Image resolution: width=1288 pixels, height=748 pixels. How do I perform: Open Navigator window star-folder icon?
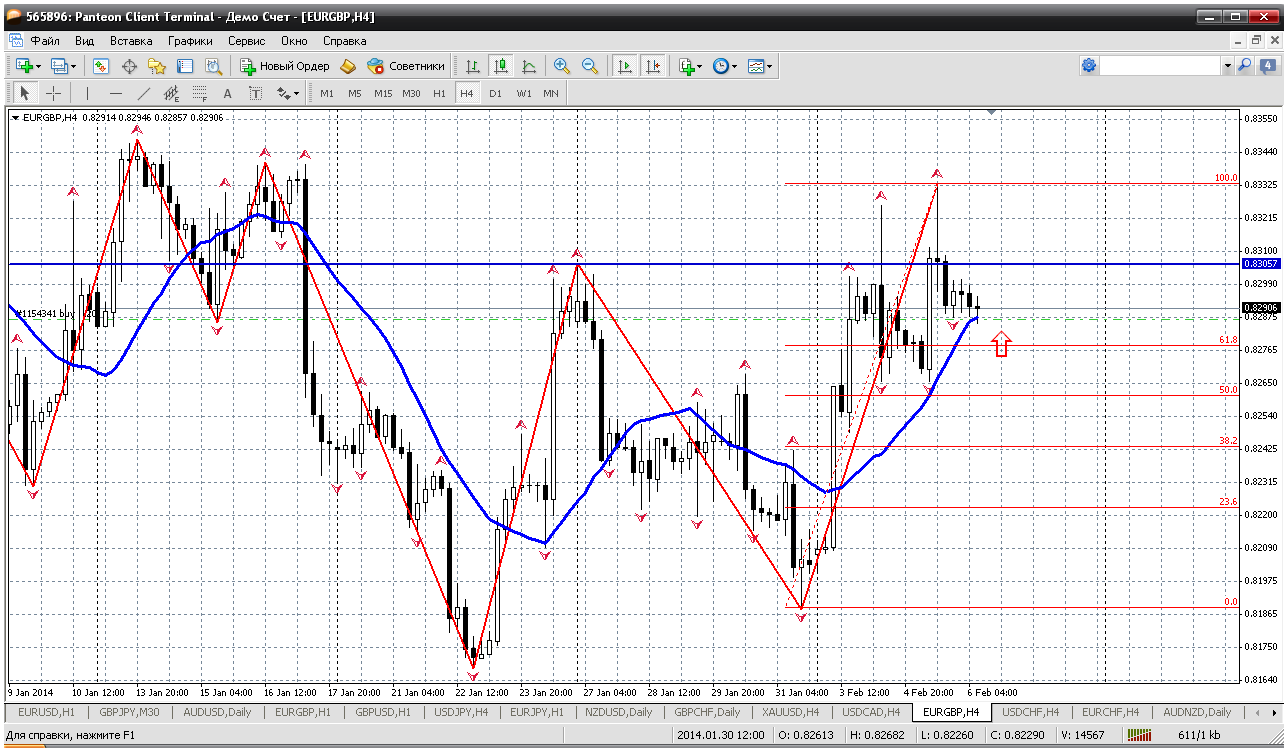157,66
